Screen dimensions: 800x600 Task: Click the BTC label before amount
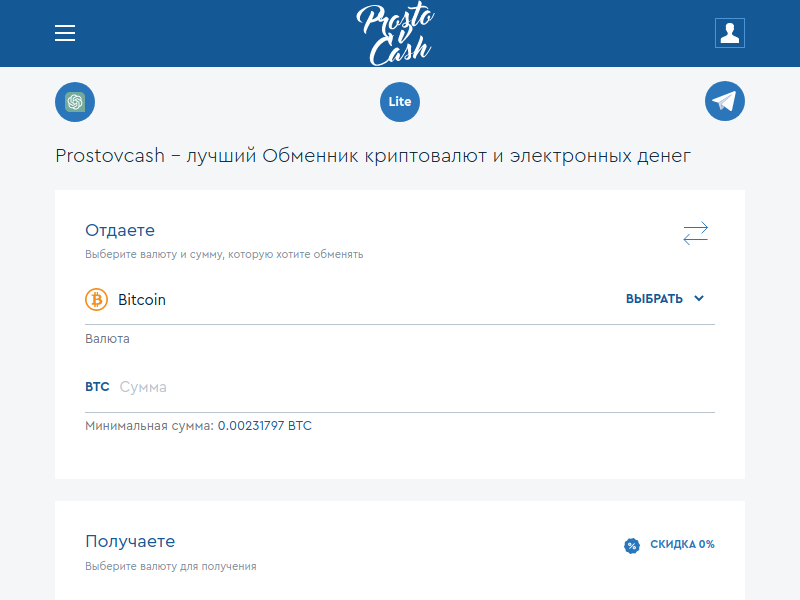(x=97, y=387)
